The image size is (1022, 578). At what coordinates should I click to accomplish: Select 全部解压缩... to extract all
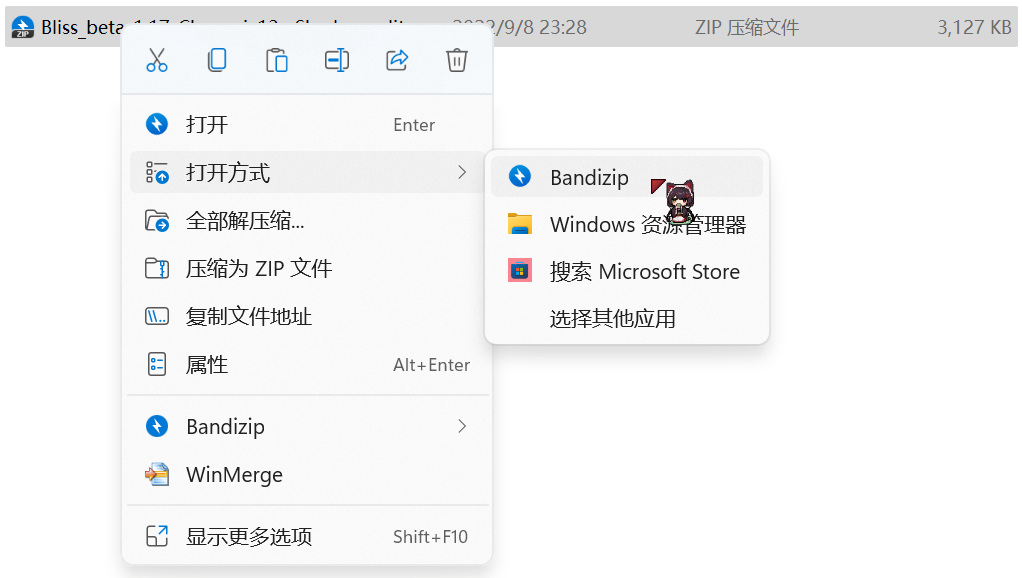pos(307,220)
